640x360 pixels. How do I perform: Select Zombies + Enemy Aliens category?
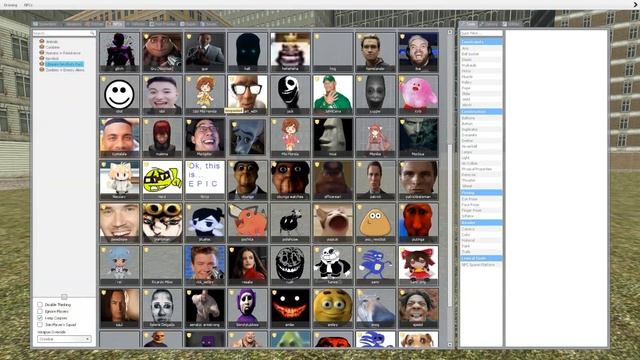pos(64,70)
